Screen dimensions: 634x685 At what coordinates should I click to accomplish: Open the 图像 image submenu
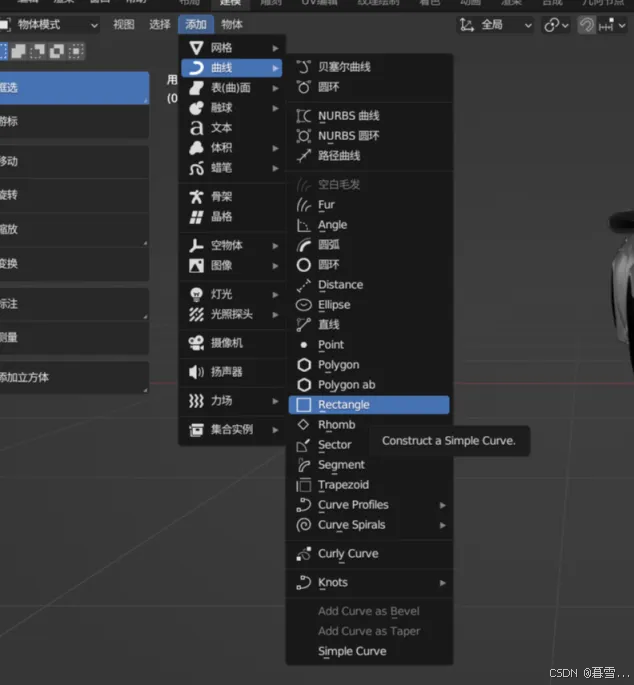[232, 266]
